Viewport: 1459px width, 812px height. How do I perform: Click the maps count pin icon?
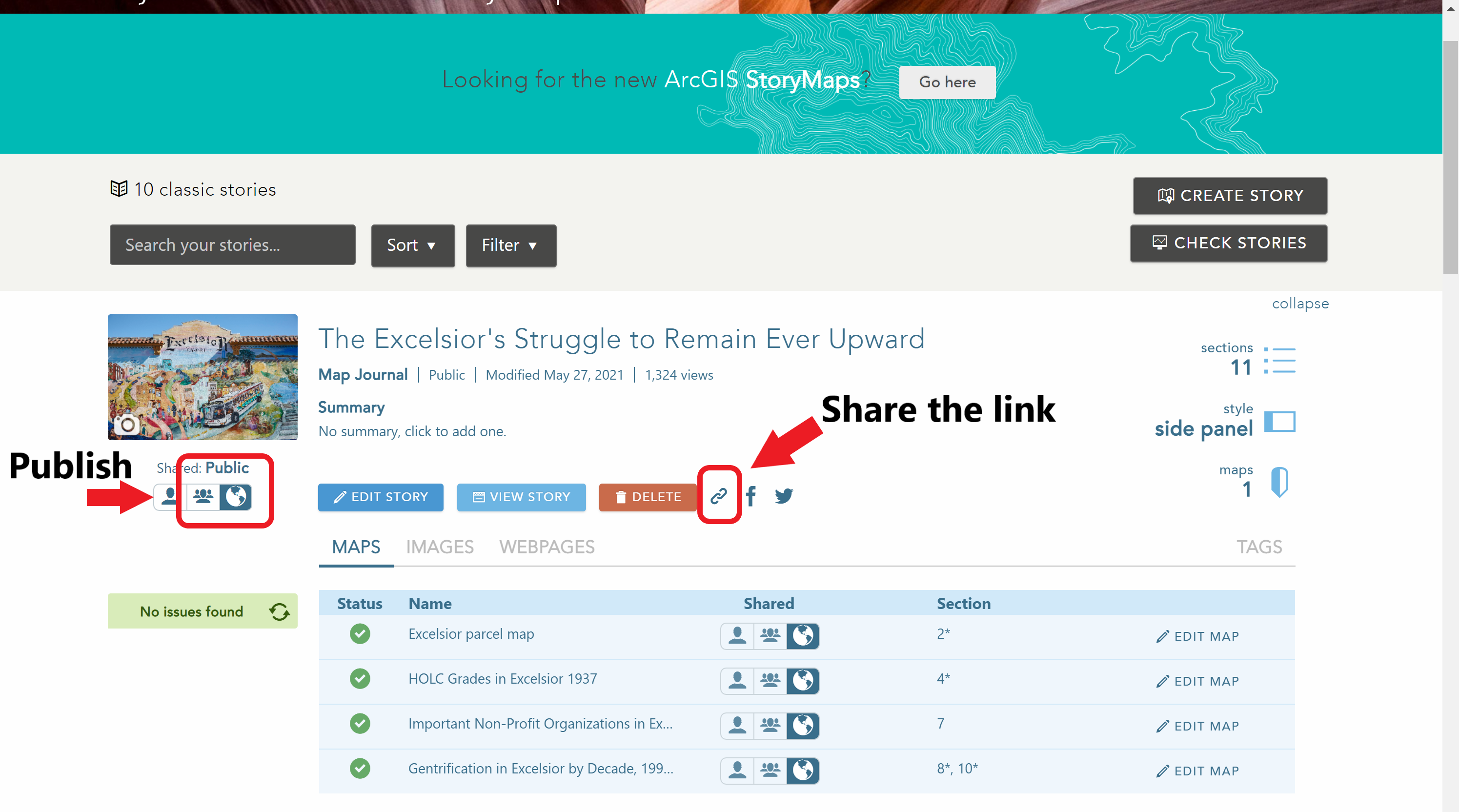click(x=1279, y=482)
